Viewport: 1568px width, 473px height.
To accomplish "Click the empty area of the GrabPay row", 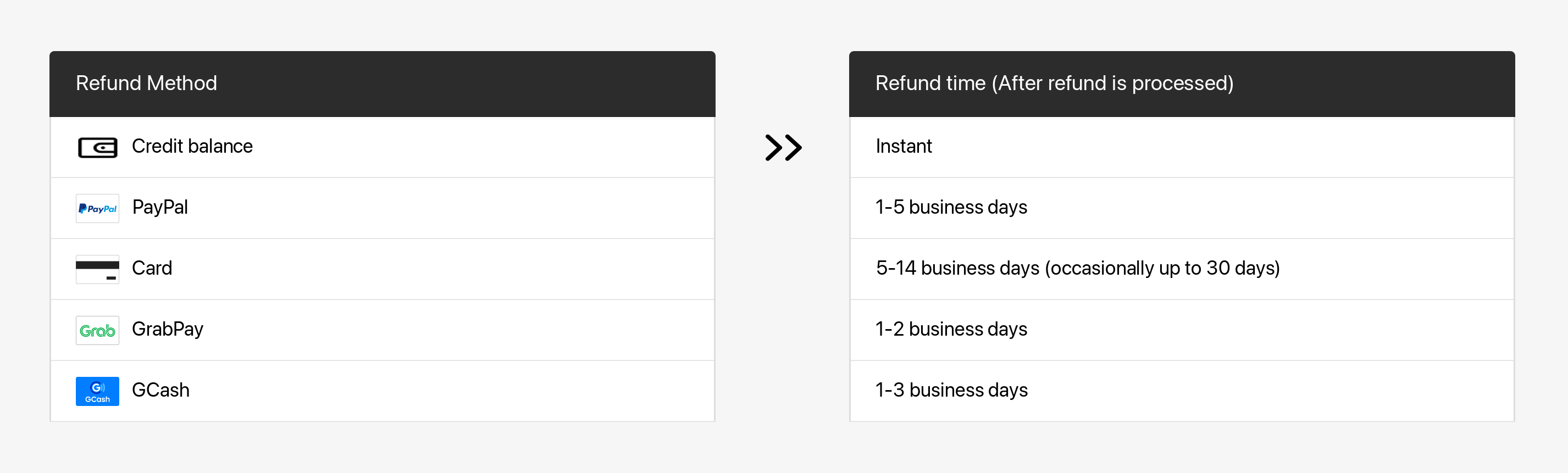I will 457,330.
